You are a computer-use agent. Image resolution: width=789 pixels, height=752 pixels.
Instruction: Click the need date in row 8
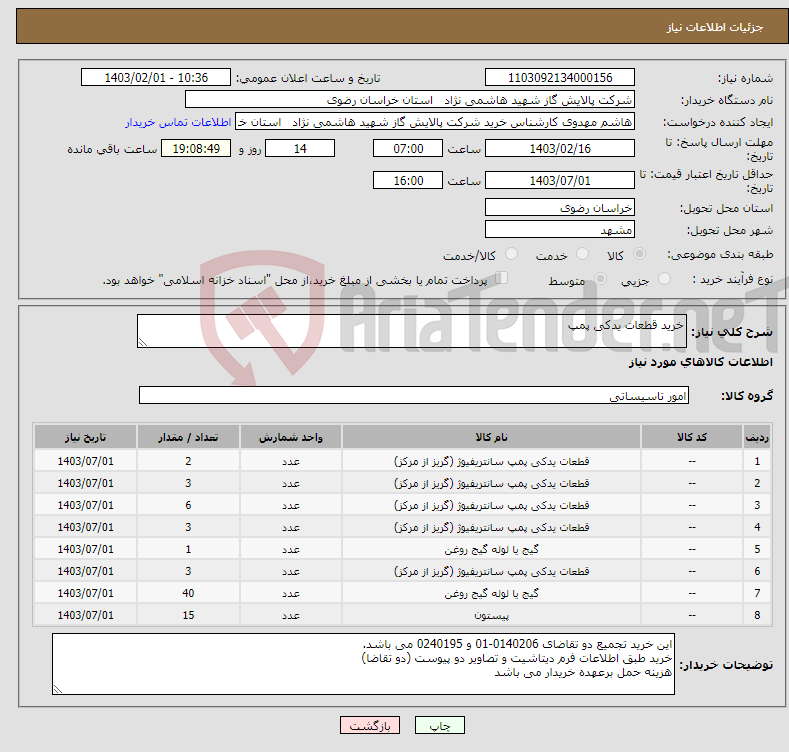click(x=86, y=615)
